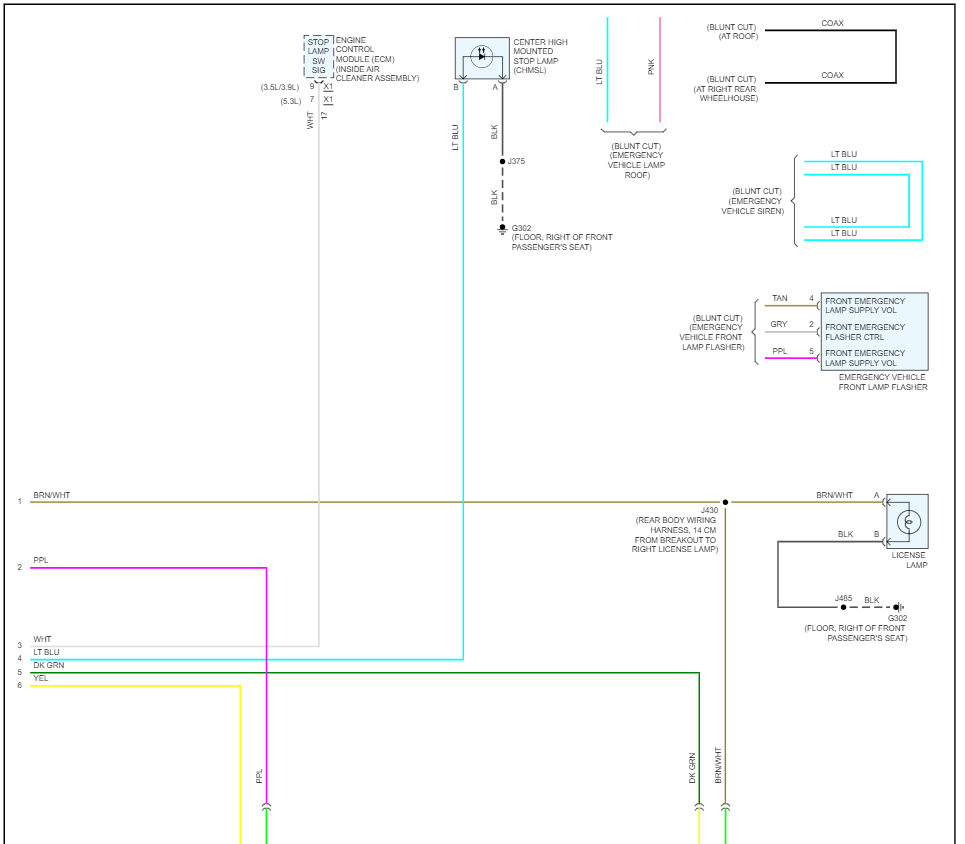
Task: Select the G302 ground symbol beside J485
Action: pos(898,607)
